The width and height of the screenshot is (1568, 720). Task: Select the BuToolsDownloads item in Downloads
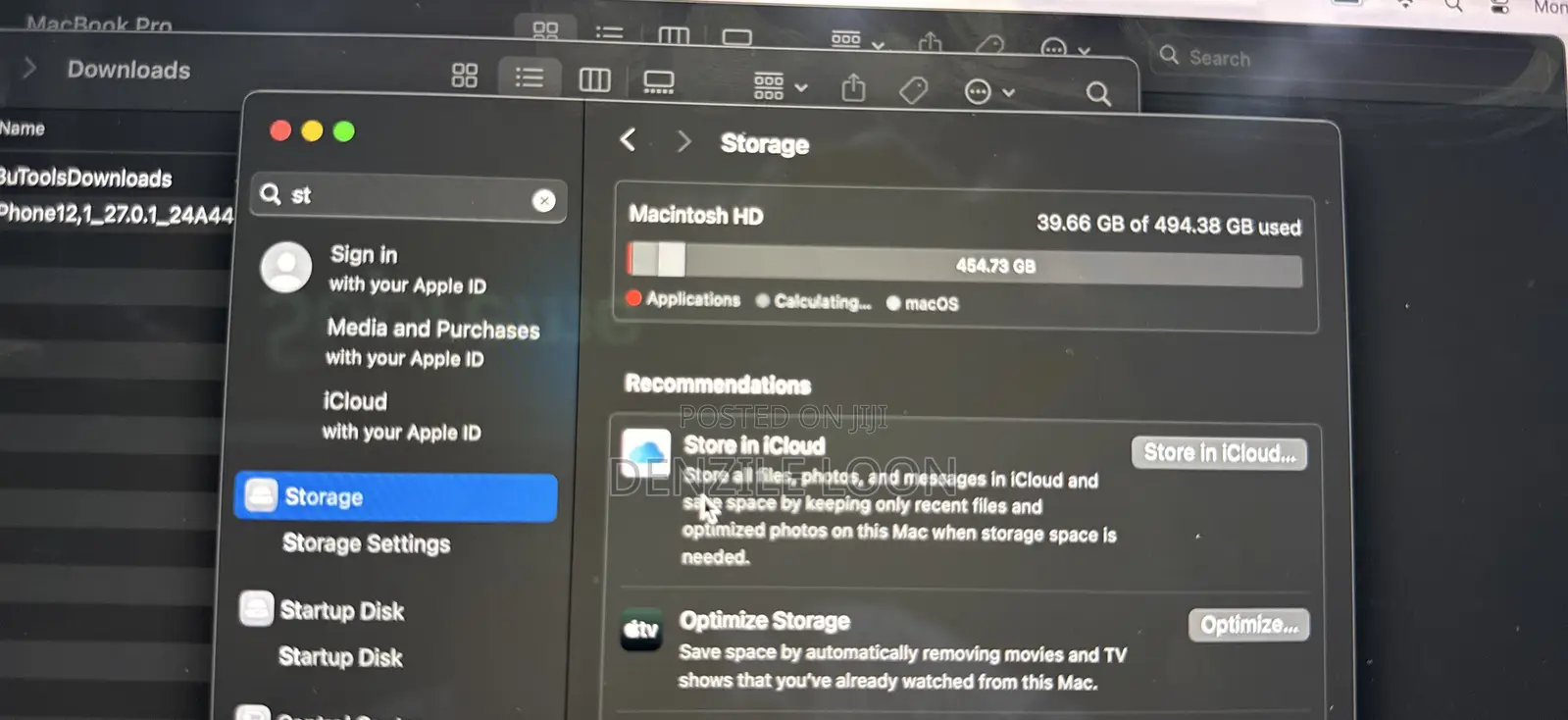tap(86, 179)
